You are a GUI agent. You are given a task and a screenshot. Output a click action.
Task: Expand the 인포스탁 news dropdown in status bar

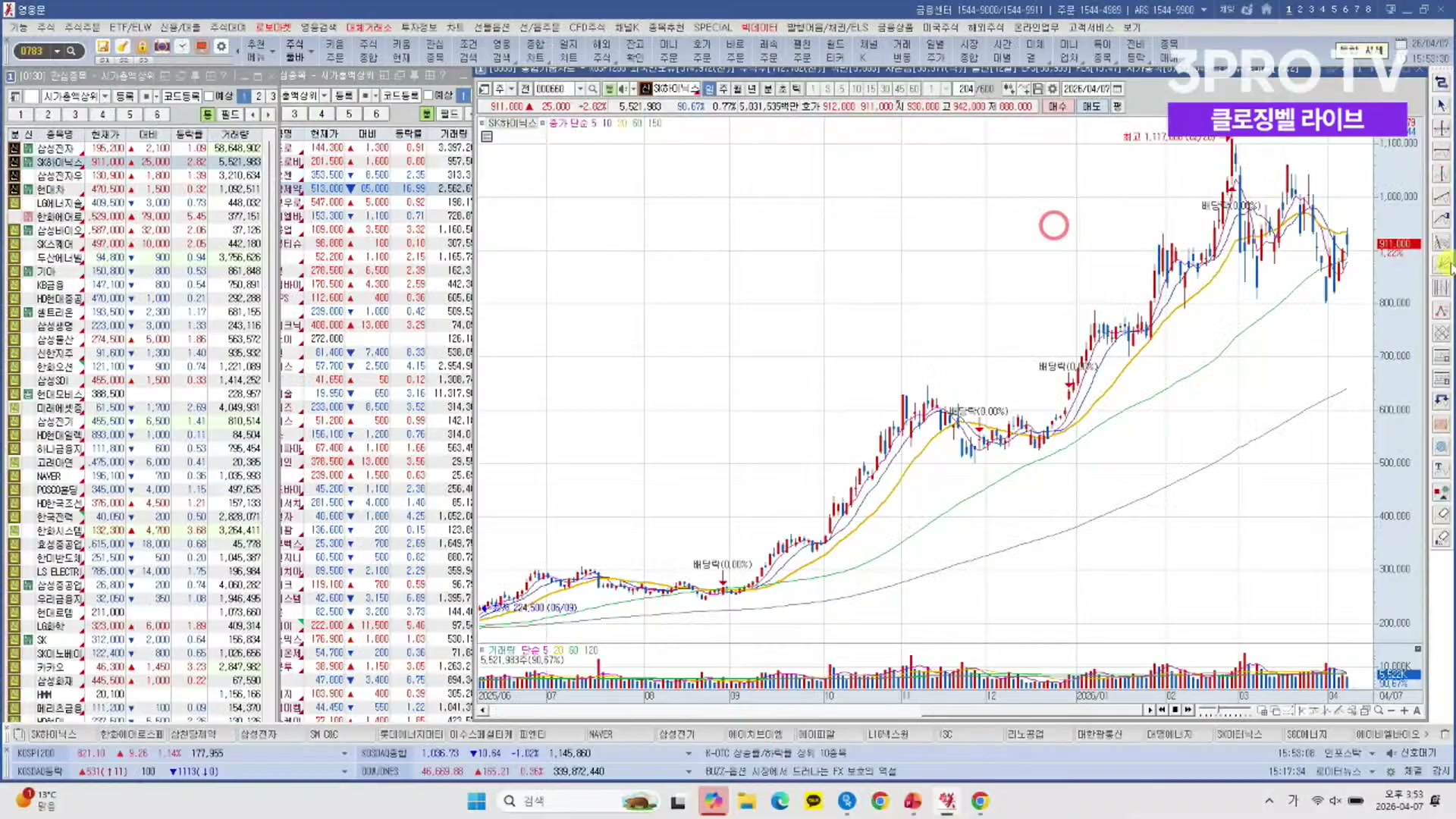click(x=1372, y=754)
